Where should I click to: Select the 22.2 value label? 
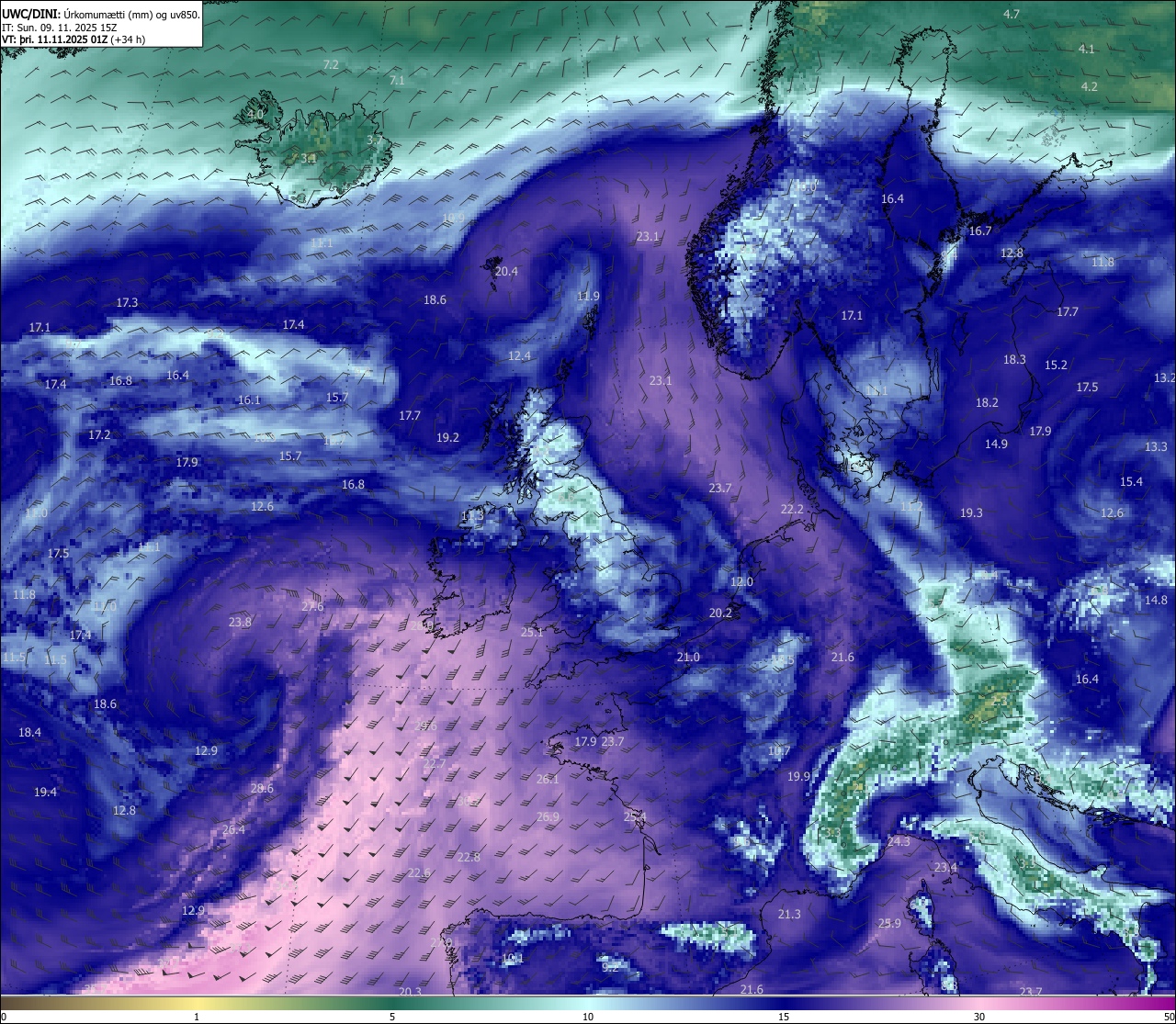[x=792, y=509]
